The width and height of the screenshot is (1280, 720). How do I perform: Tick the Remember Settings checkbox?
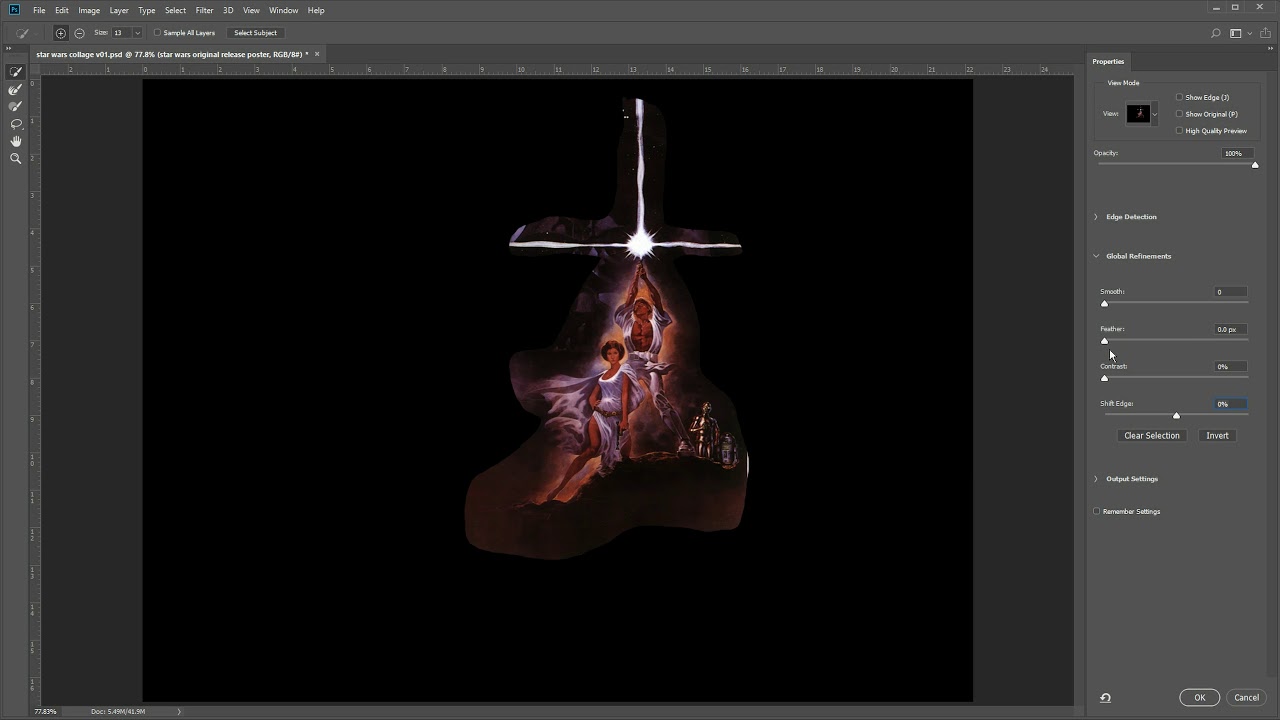1097,512
